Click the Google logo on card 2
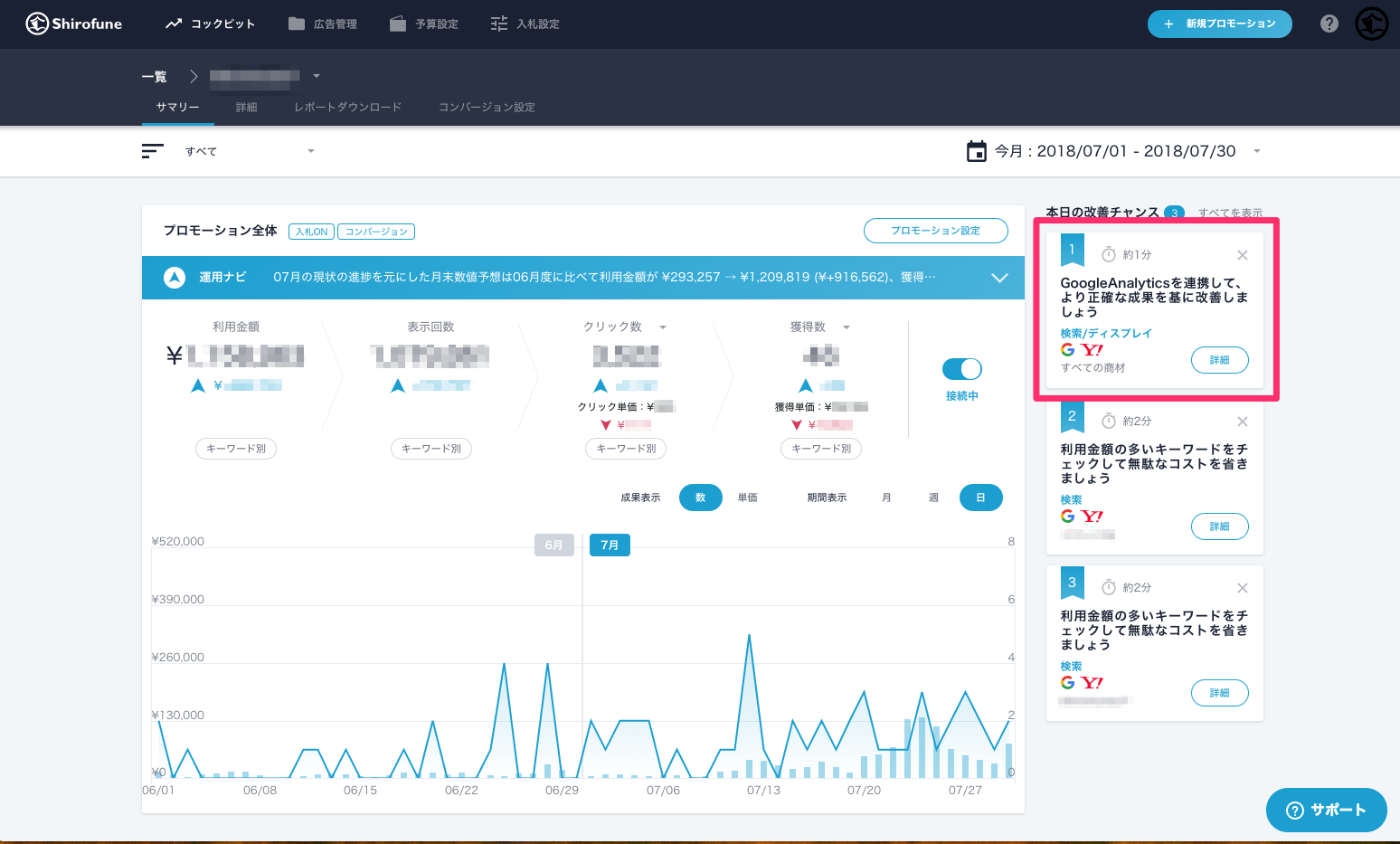 click(x=1068, y=517)
